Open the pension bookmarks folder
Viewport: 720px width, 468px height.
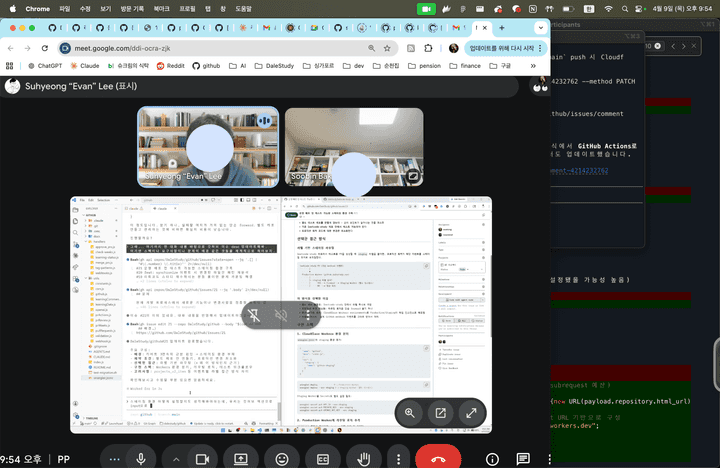424,66
